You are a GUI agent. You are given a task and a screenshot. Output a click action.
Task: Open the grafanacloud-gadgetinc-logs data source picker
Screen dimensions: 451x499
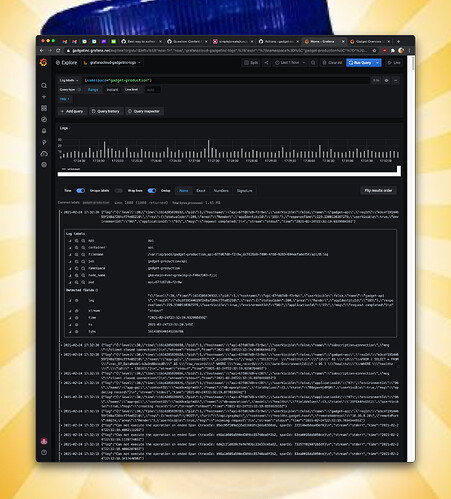112,63
